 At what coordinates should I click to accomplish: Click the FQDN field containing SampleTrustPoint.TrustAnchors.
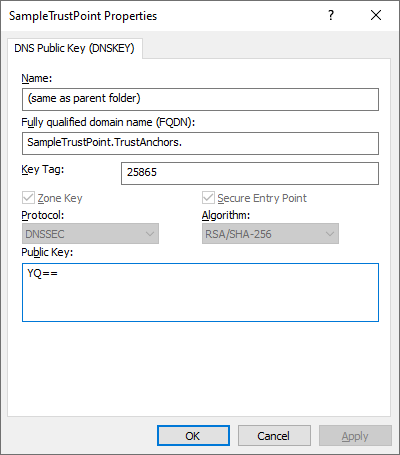(200, 143)
